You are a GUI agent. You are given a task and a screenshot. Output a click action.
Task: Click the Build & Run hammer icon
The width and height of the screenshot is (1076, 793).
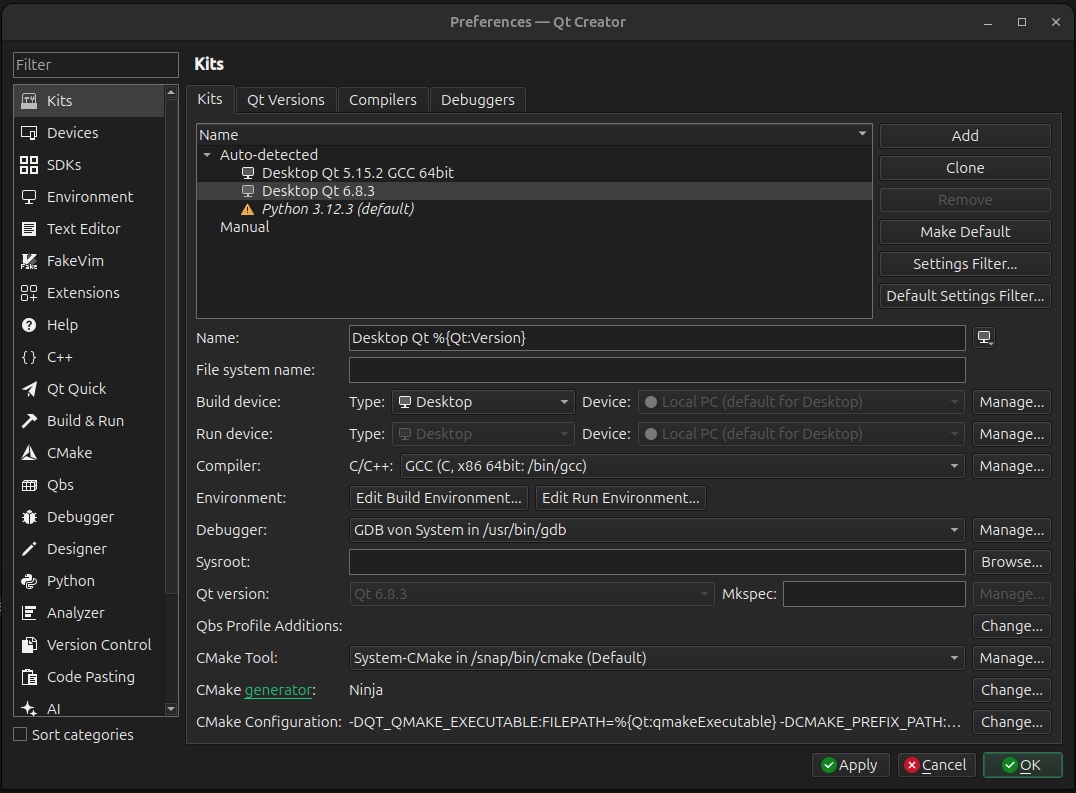(29, 421)
